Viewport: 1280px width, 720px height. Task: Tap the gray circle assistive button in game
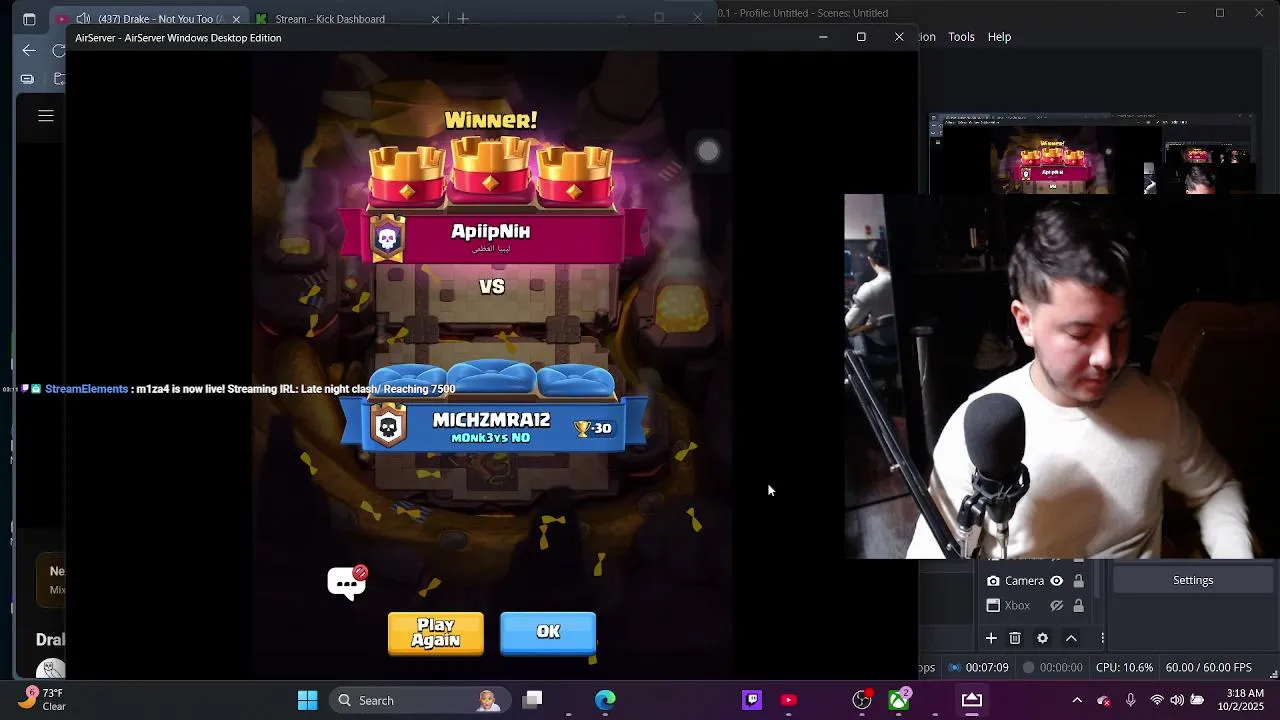pyautogui.click(x=708, y=151)
